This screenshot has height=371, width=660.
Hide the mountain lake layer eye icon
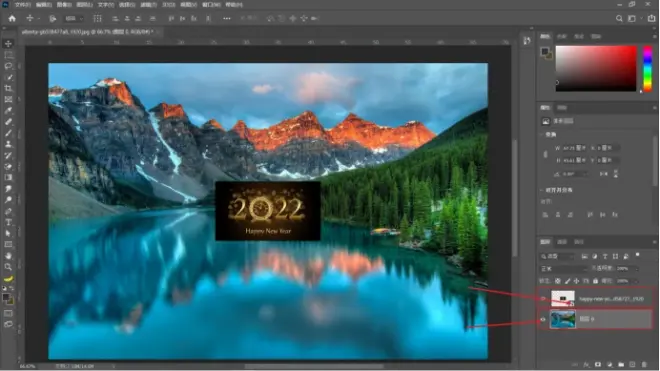pos(543,319)
